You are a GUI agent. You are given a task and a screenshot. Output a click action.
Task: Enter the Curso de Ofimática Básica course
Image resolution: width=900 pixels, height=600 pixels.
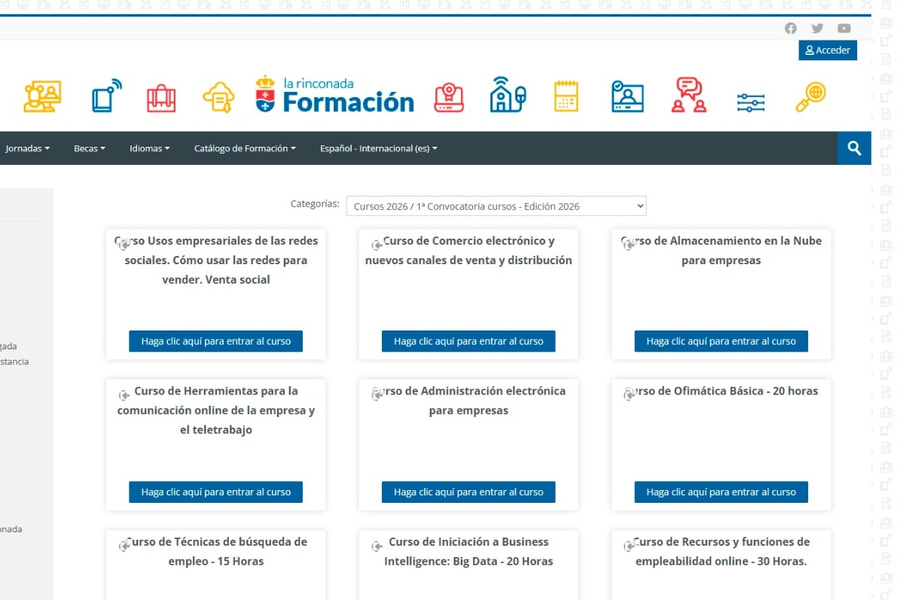pyautogui.click(x=723, y=492)
